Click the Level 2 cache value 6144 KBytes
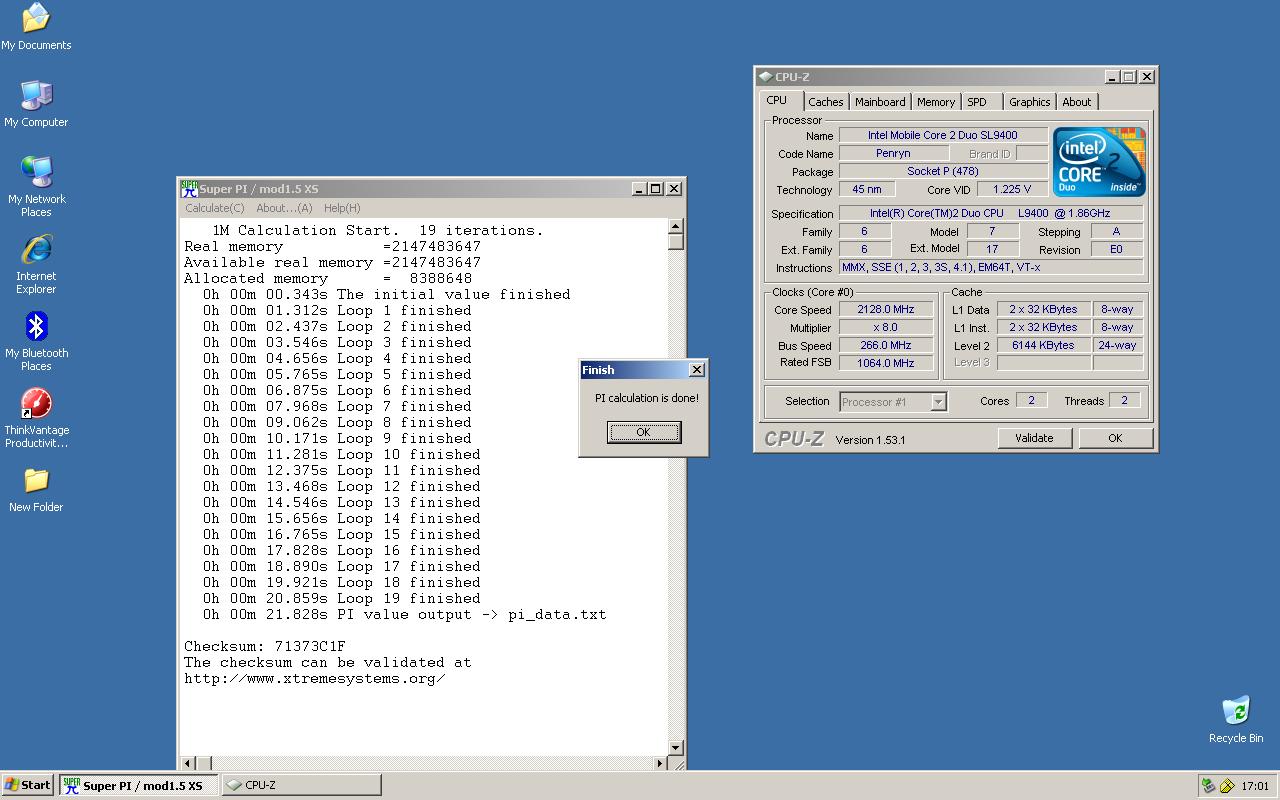Viewport: 1280px width, 800px height. (x=1043, y=345)
